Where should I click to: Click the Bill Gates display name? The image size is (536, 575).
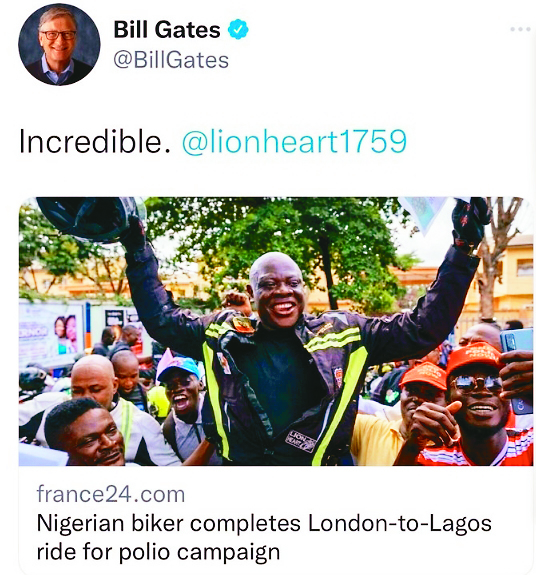coord(167,29)
